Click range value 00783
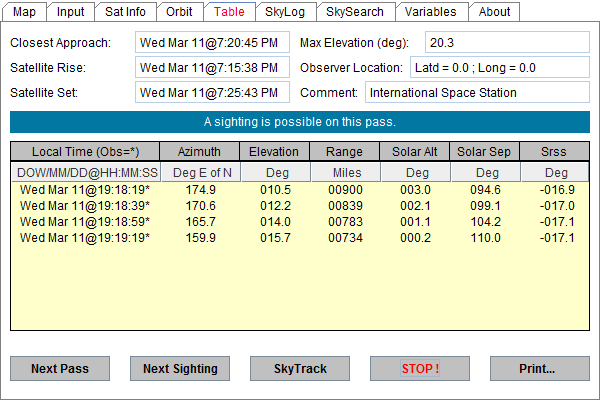Viewport: 600px width, 400px height. tap(346, 222)
